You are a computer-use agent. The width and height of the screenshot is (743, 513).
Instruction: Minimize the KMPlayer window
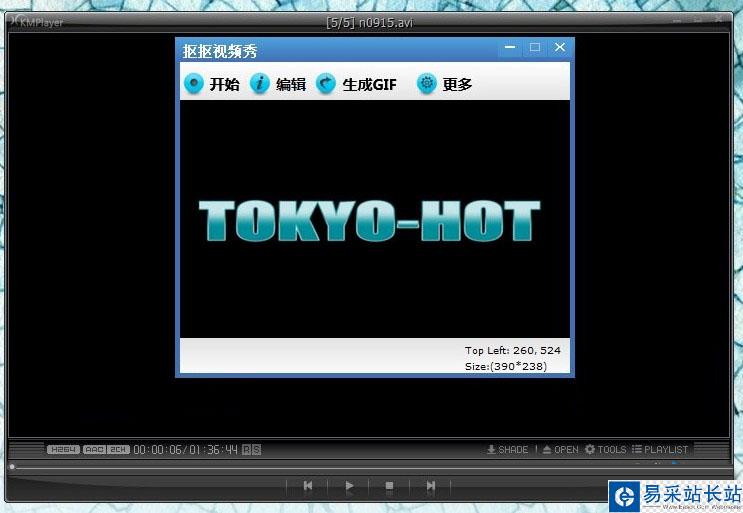[x=678, y=20]
